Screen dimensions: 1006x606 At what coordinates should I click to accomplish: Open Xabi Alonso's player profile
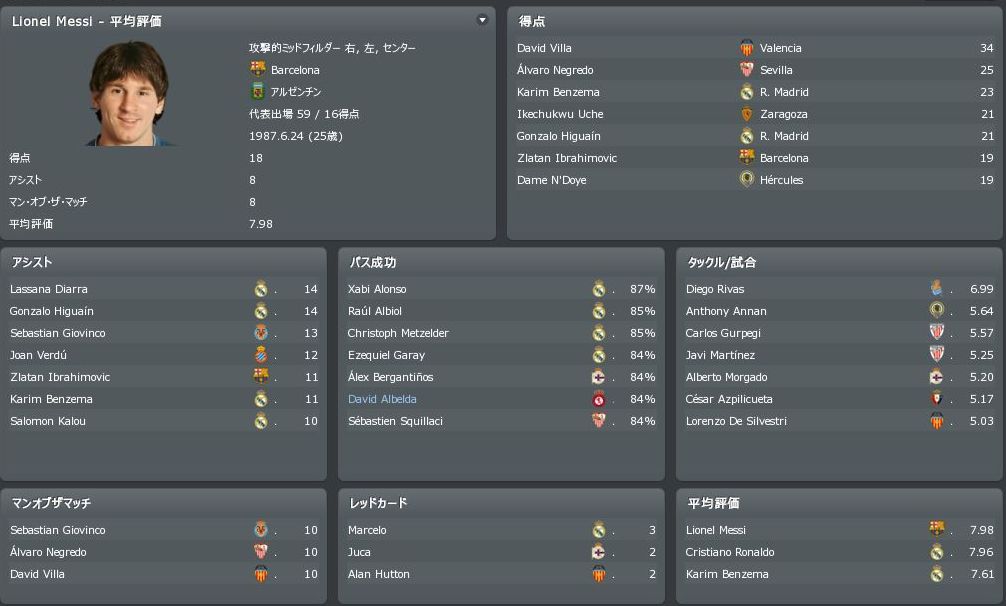click(377, 289)
